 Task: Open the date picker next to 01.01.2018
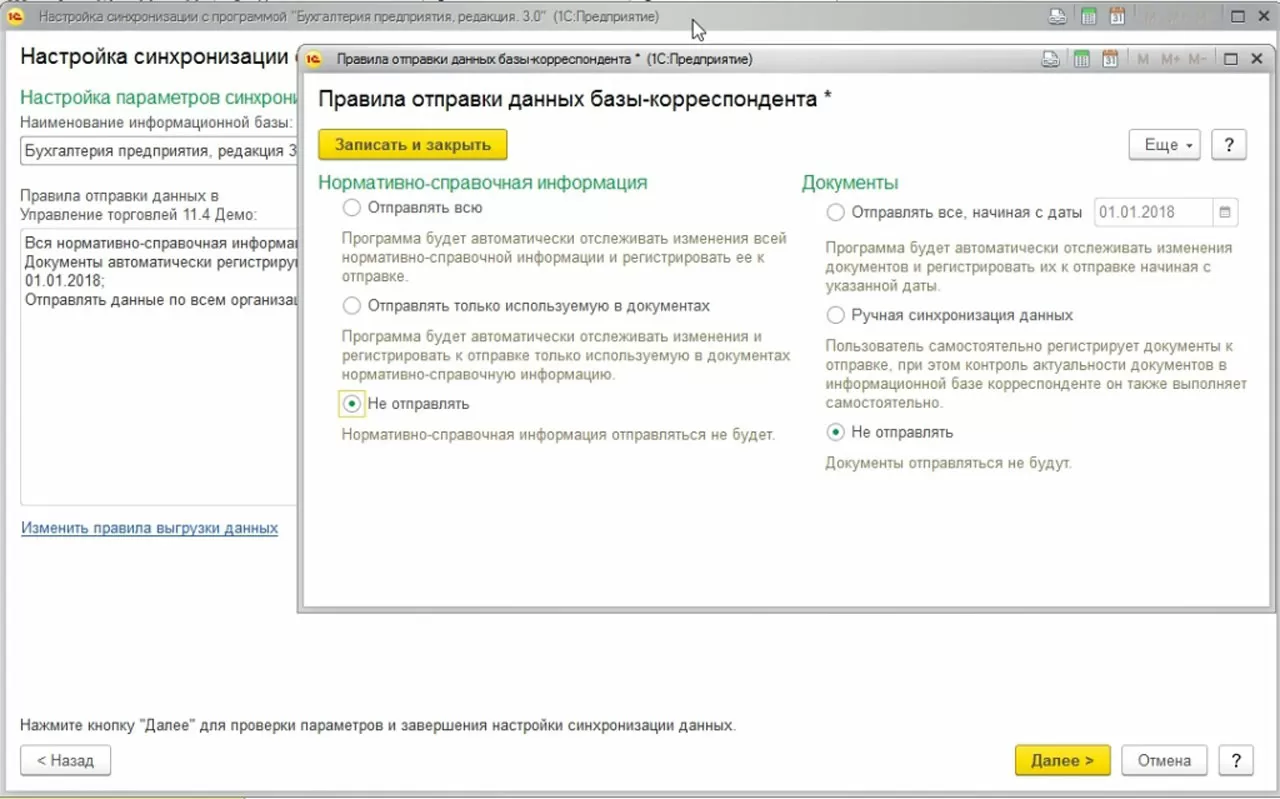click(1225, 212)
